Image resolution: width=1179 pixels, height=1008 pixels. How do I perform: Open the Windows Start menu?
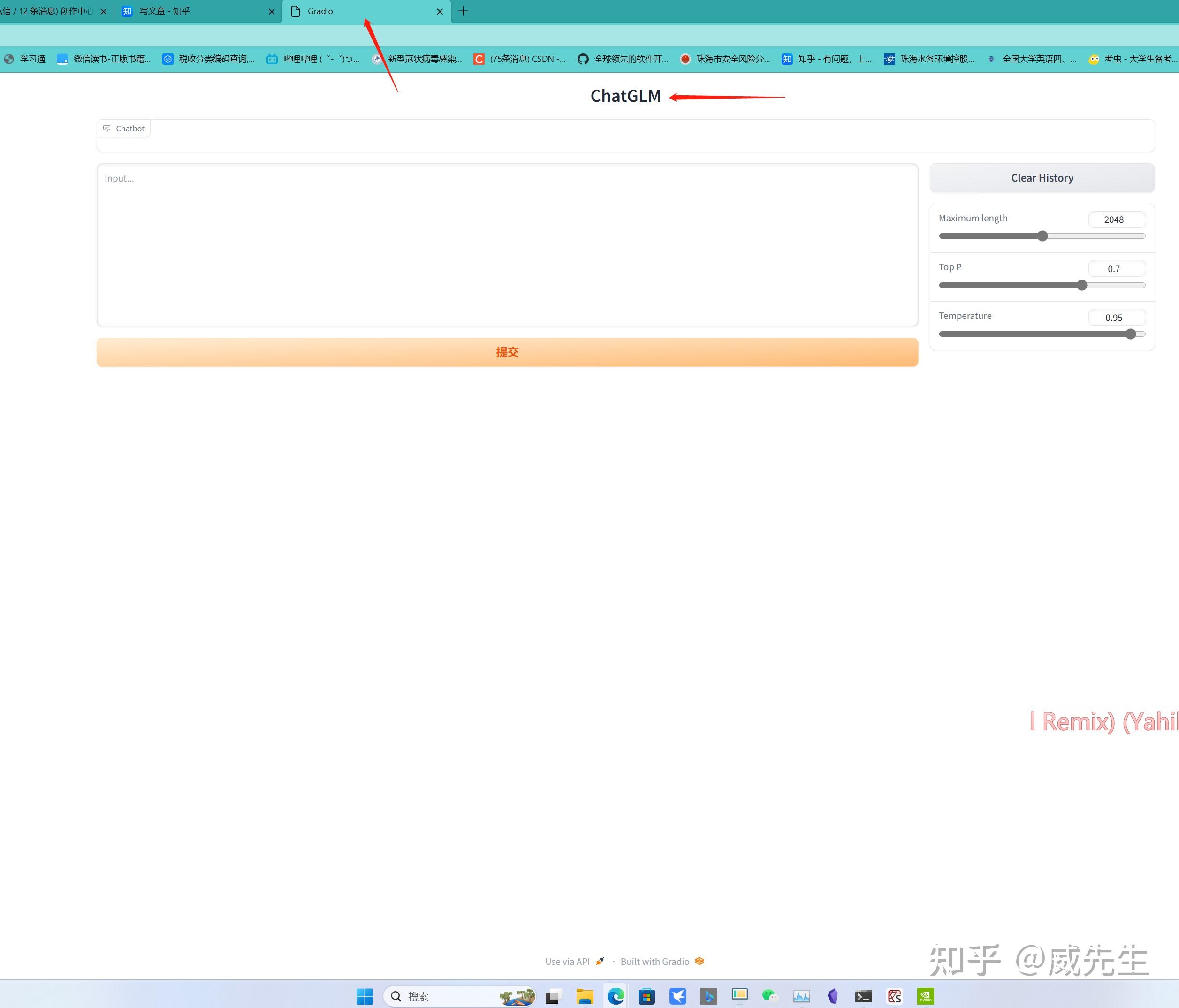coord(364,996)
